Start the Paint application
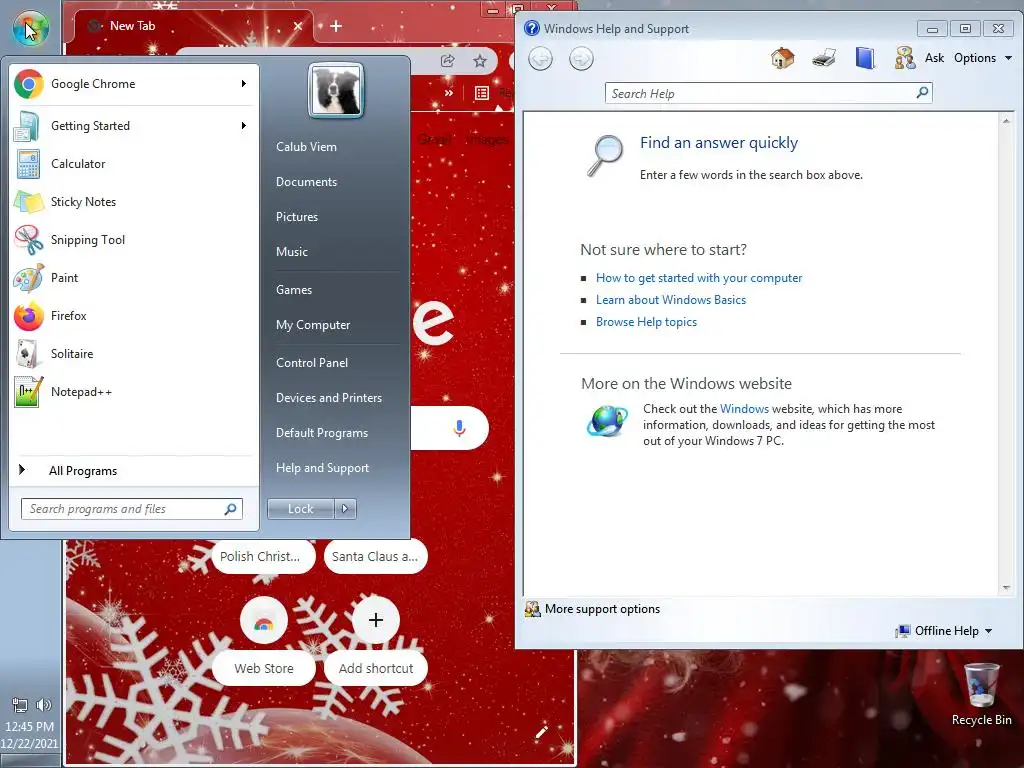 [133, 278]
